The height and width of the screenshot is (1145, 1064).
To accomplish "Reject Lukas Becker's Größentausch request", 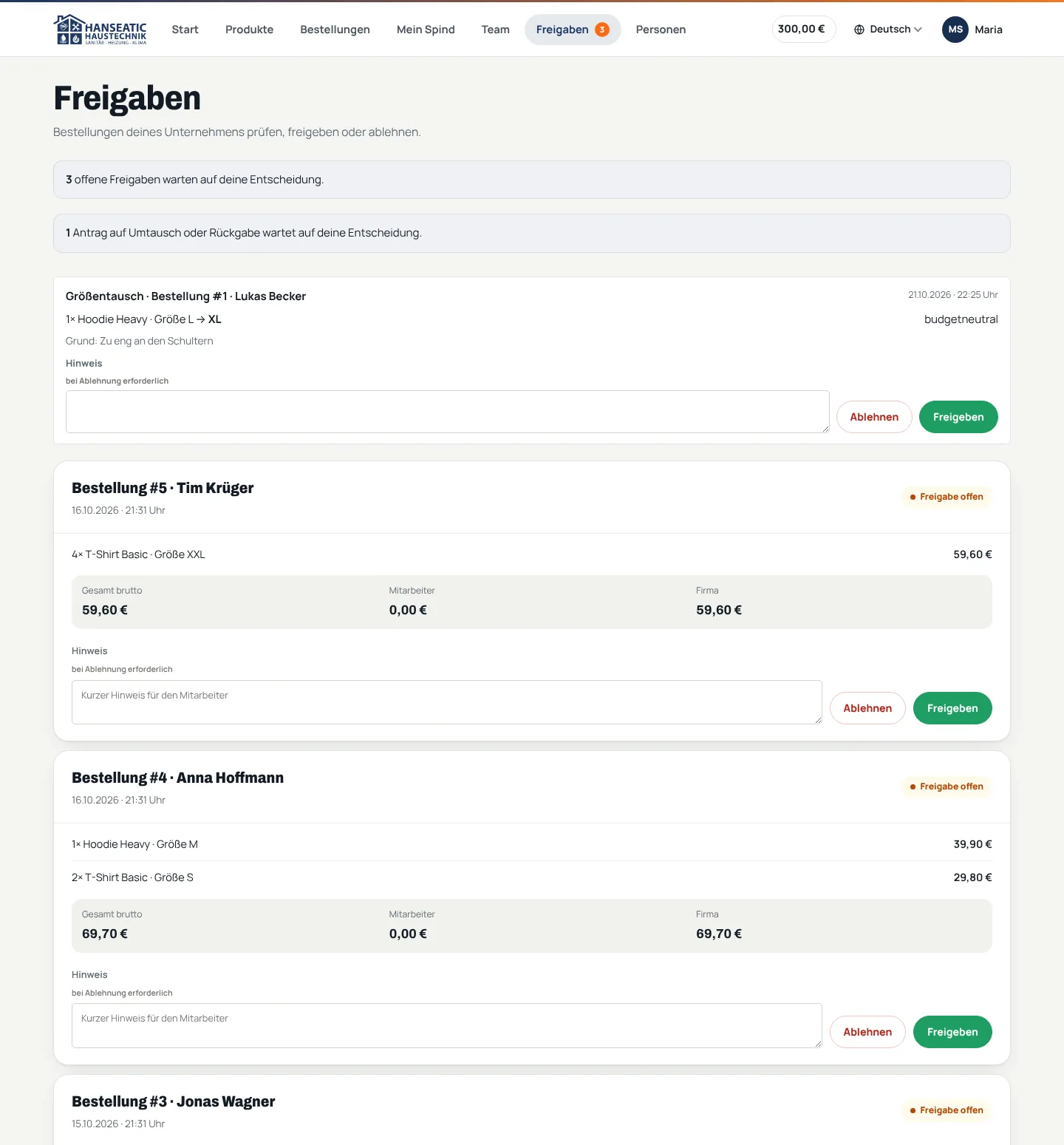I will point(874,417).
